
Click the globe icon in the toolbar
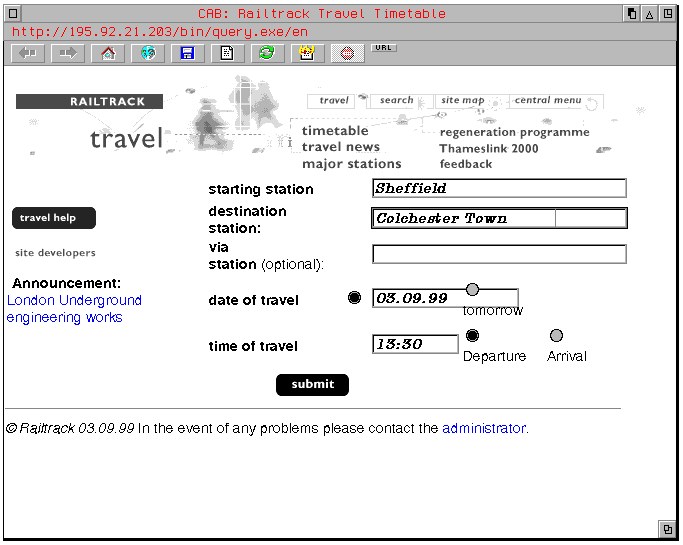(x=148, y=54)
